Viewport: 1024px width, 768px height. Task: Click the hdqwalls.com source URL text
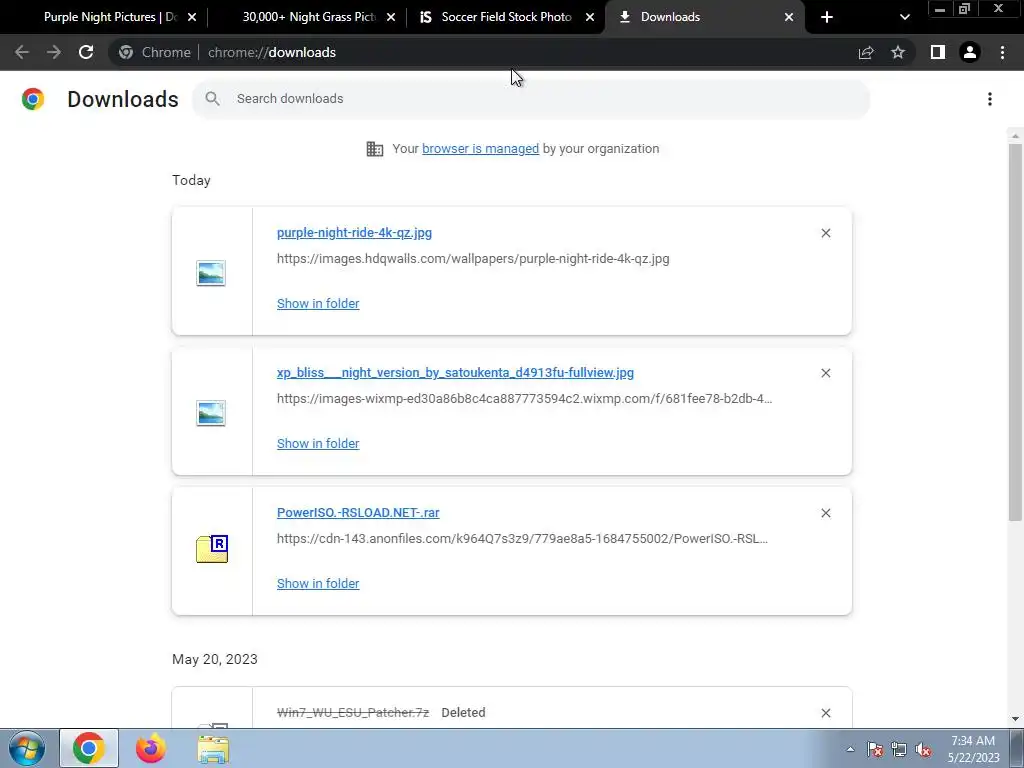[473, 259]
